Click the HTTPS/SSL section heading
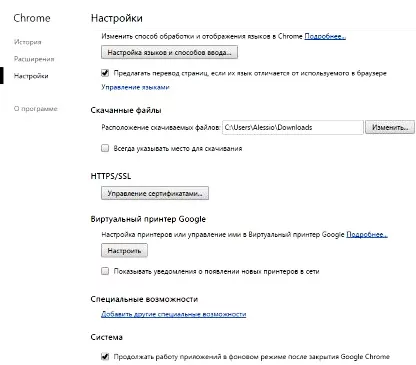Viewport: 416px width, 365px height. (111, 176)
